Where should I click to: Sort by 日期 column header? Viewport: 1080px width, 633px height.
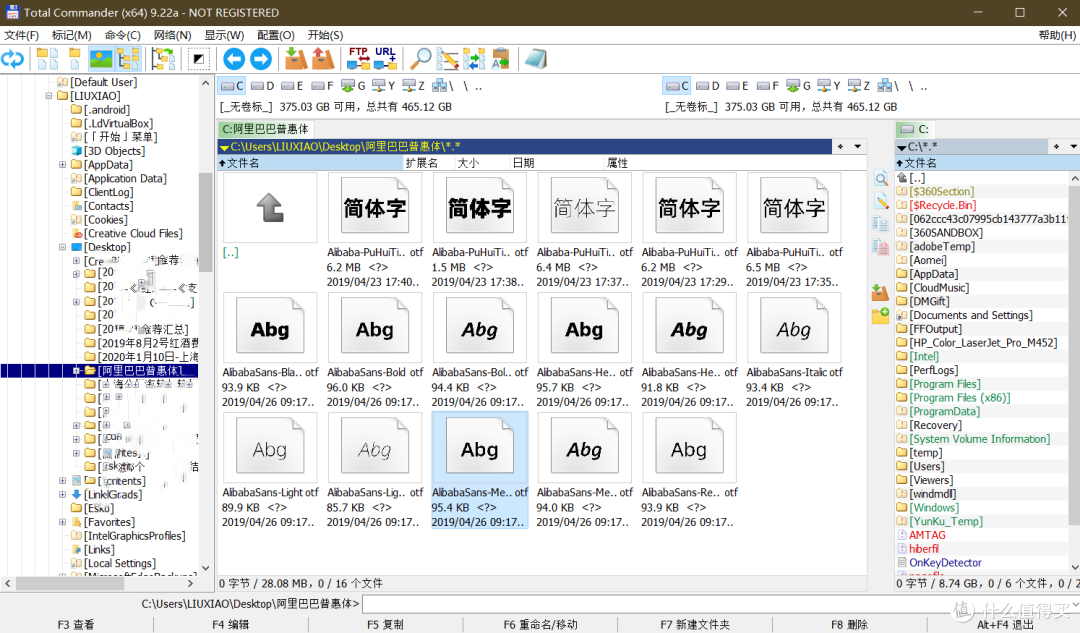[x=523, y=163]
